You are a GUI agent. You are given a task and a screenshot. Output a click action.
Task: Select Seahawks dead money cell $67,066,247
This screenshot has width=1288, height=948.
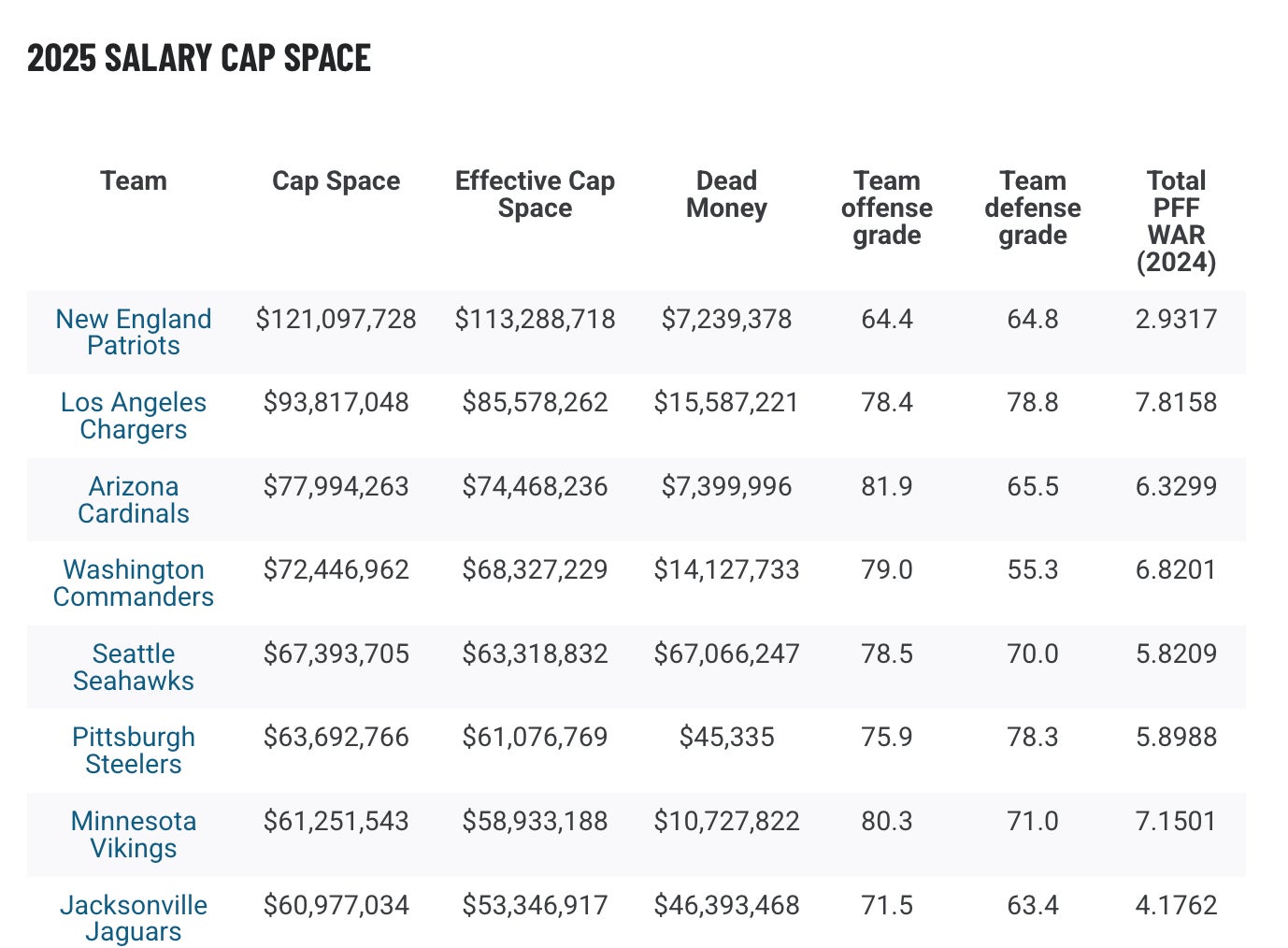pos(726,654)
